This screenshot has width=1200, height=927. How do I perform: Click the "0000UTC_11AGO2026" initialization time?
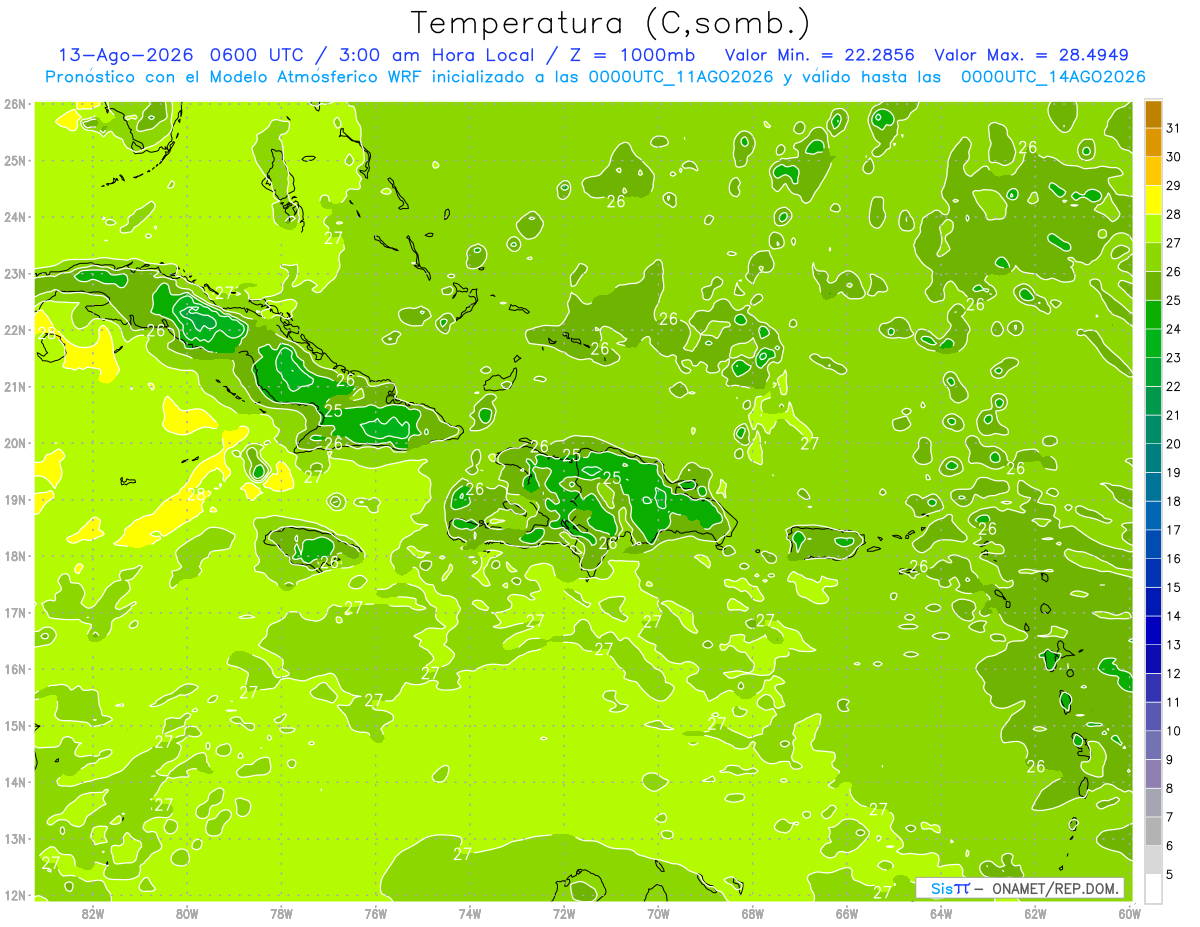coord(681,77)
